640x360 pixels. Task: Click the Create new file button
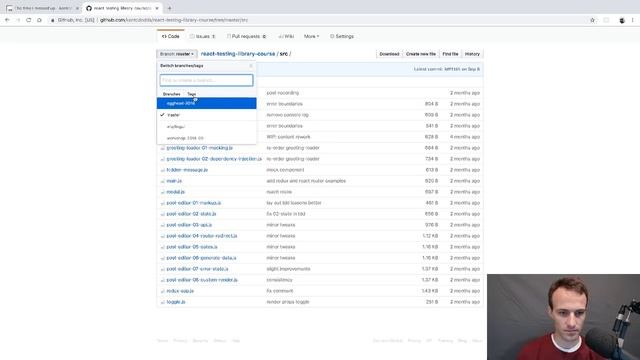click(x=421, y=54)
